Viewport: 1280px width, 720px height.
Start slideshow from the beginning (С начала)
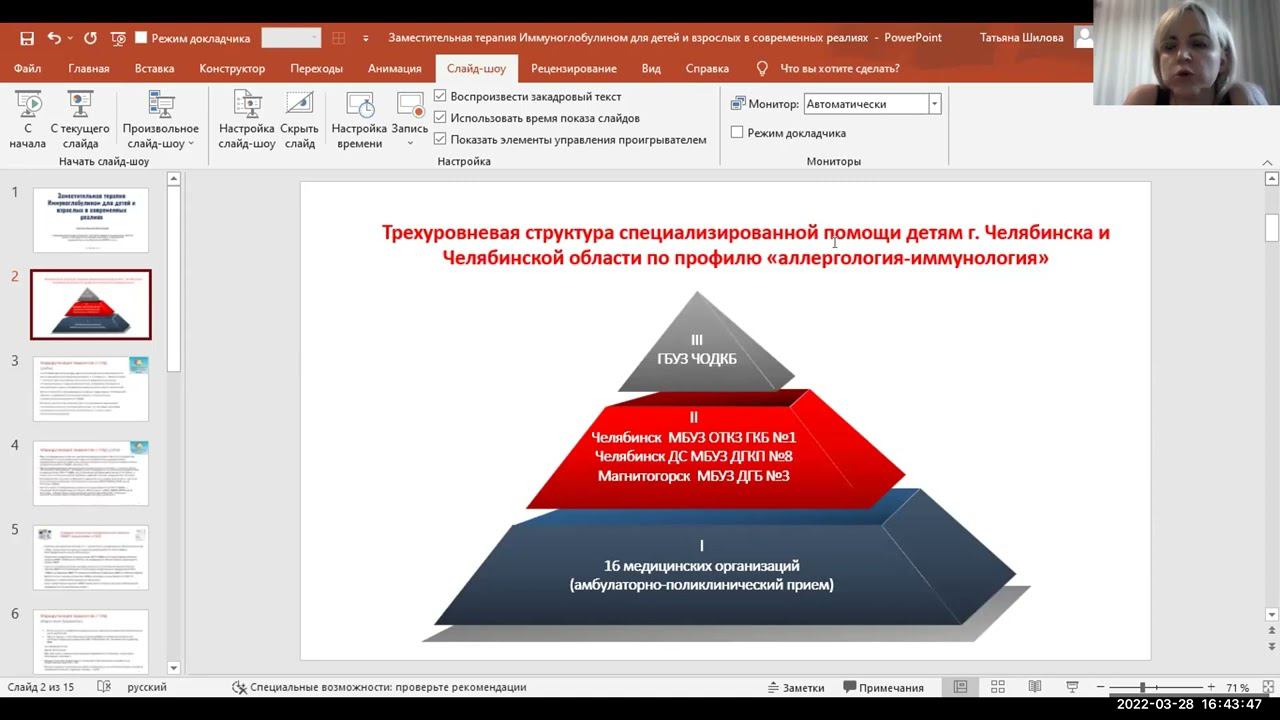(x=28, y=119)
